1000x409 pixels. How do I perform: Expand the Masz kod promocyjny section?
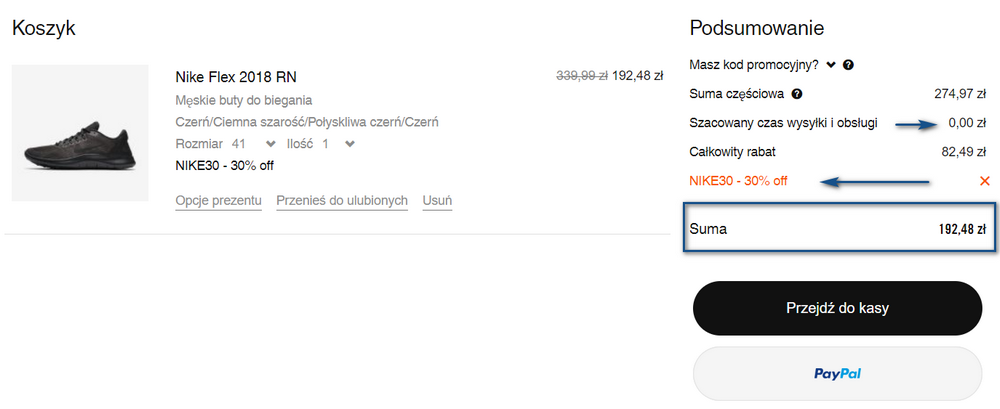click(831, 65)
